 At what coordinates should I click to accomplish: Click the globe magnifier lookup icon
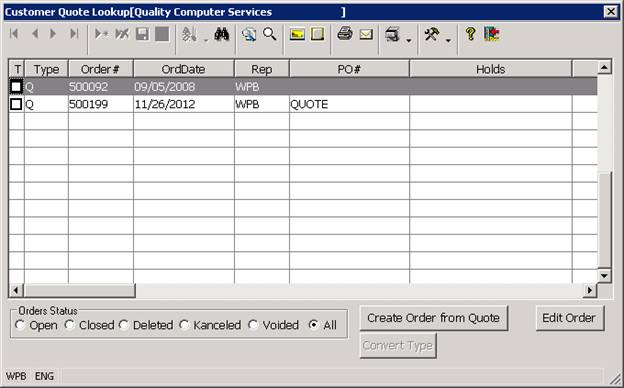click(249, 34)
